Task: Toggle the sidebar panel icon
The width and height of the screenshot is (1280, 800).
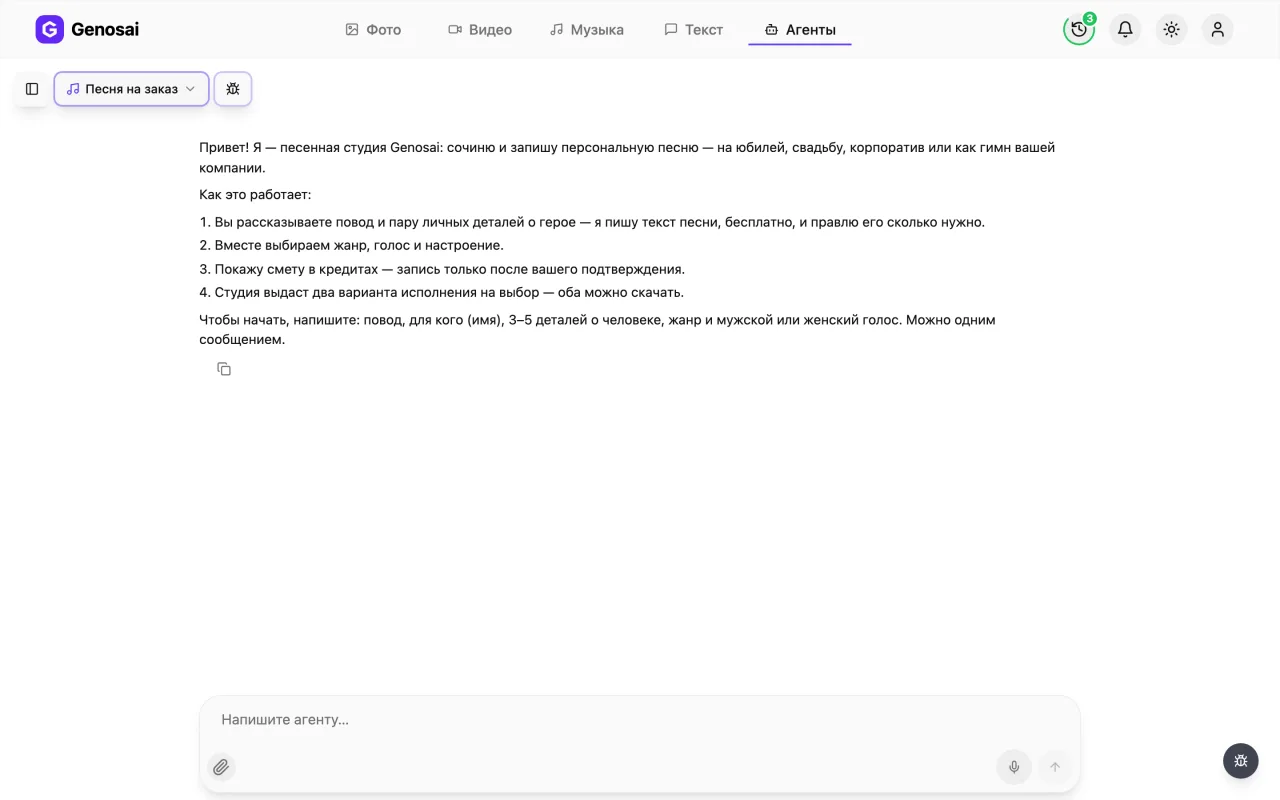Action: [x=32, y=89]
